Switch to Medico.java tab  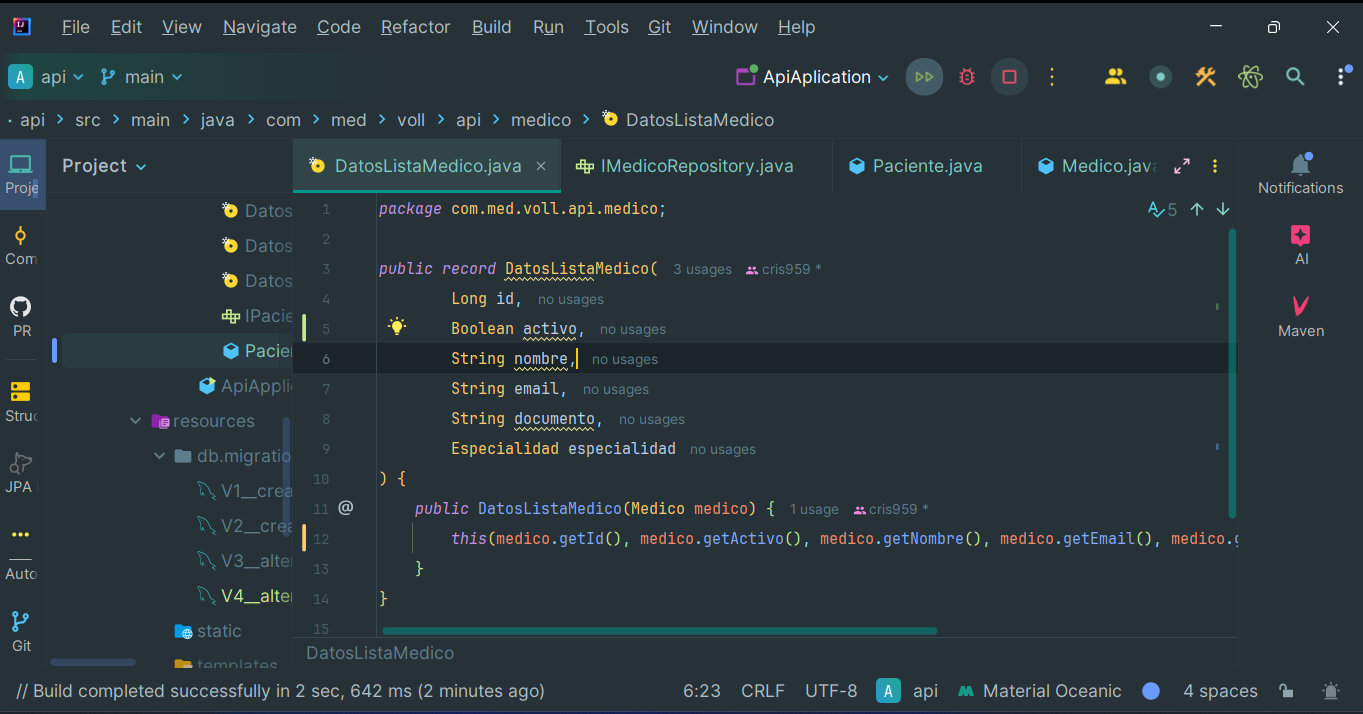[1097, 166]
